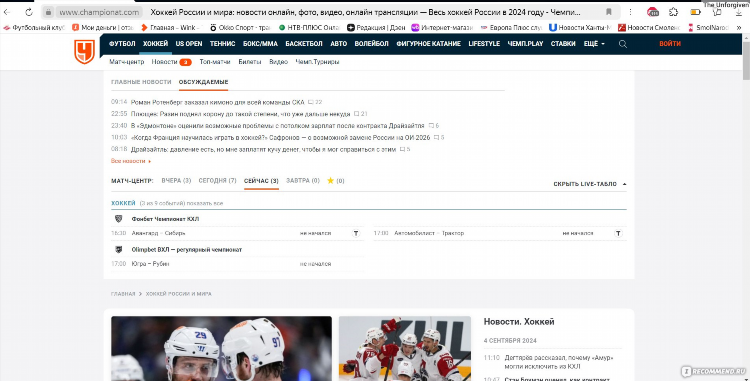The image size is (750, 381).
Task: Select the ХОККЕЙ section in top menu
Action: point(155,44)
